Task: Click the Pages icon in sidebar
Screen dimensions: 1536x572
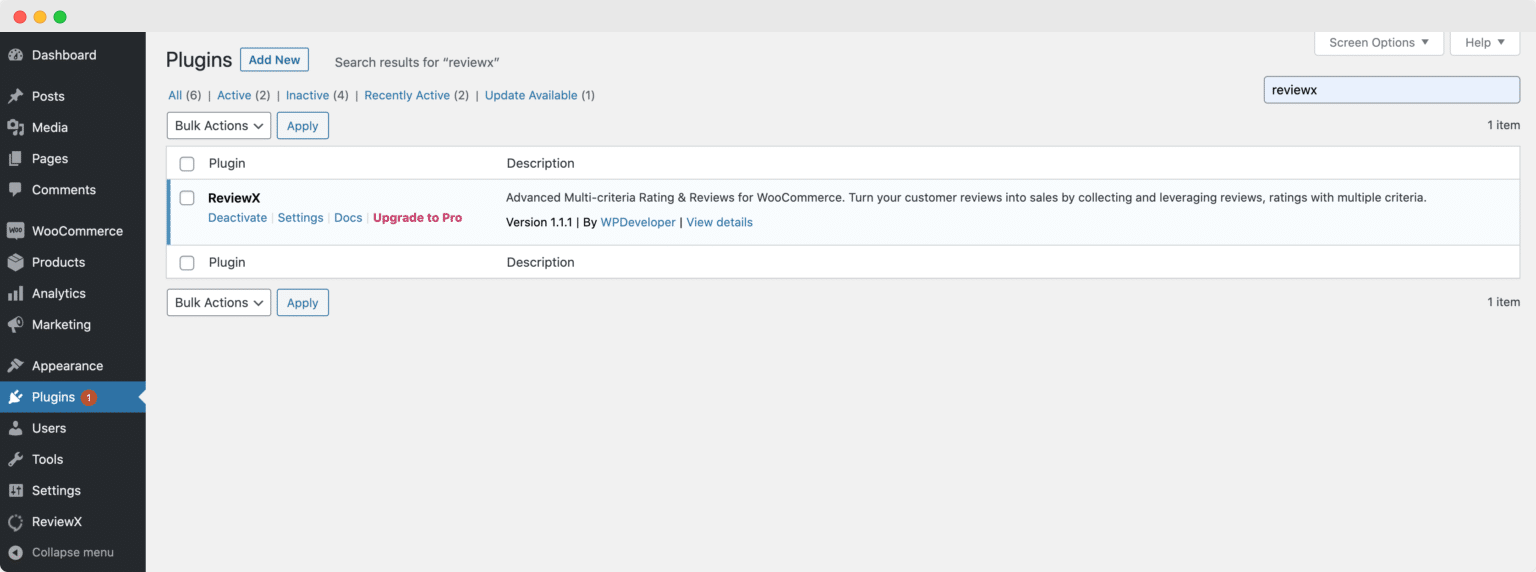Action: (x=15, y=158)
